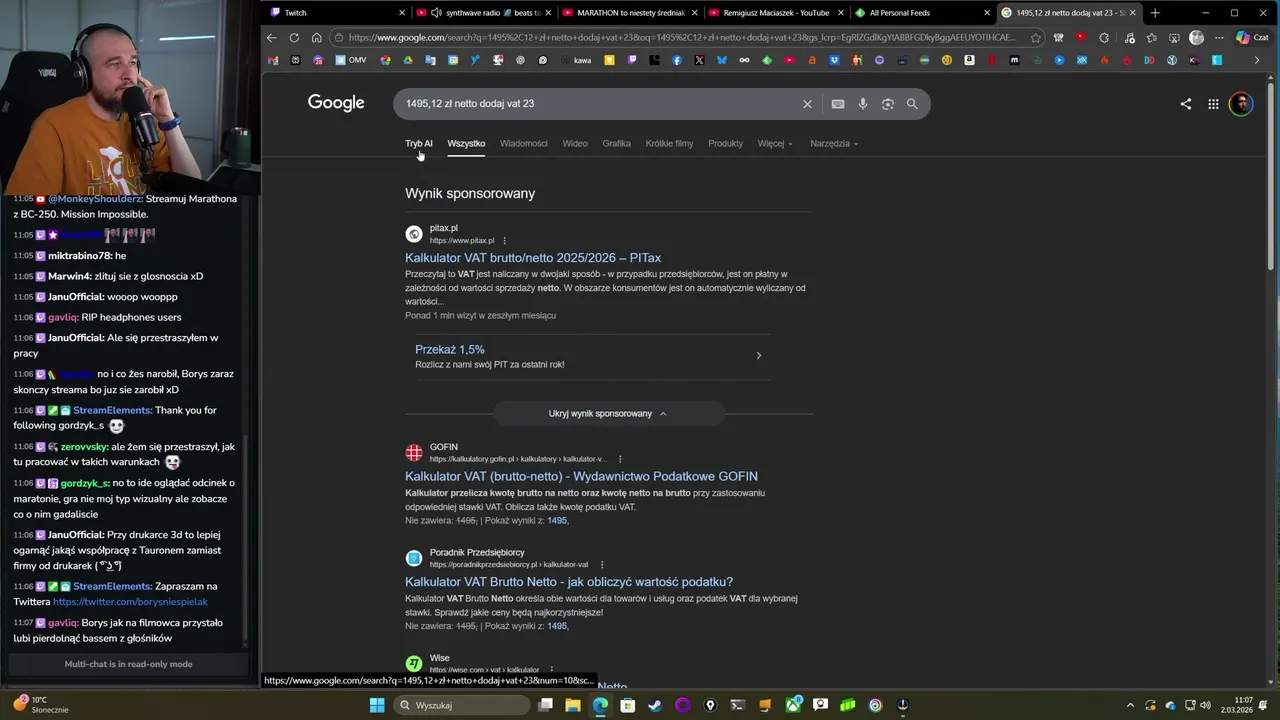Close the MARATHON to niestety średniak tab

click(694, 13)
